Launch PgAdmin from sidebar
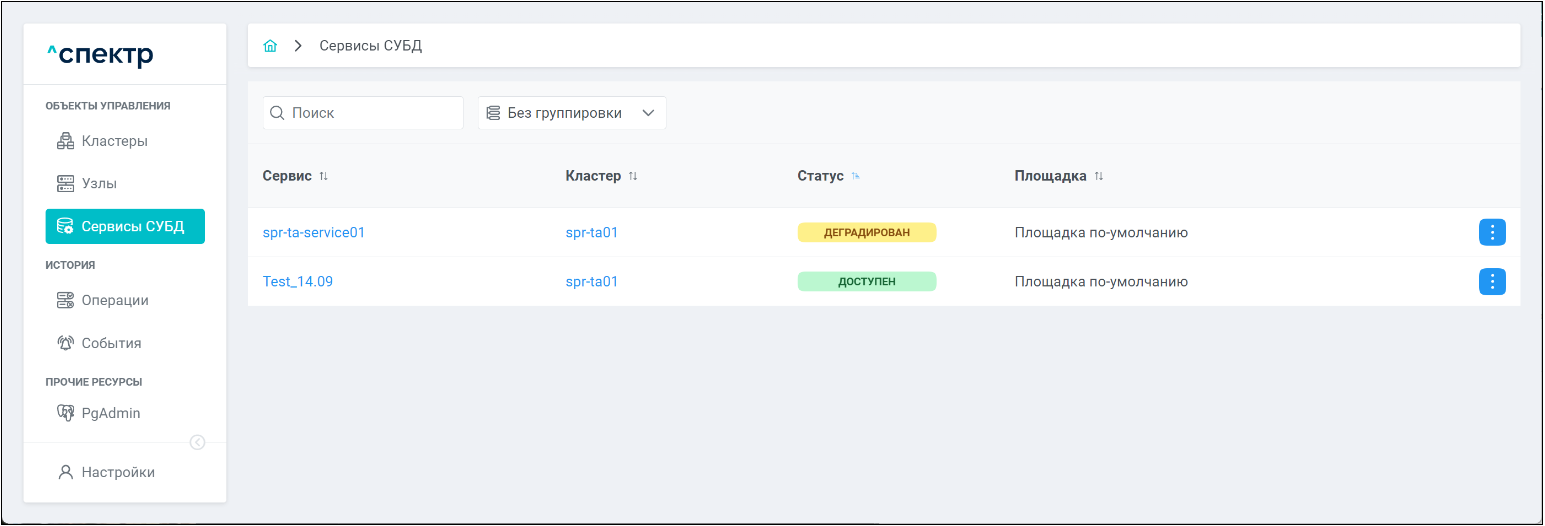This screenshot has width=1545, height=526. coord(110,413)
